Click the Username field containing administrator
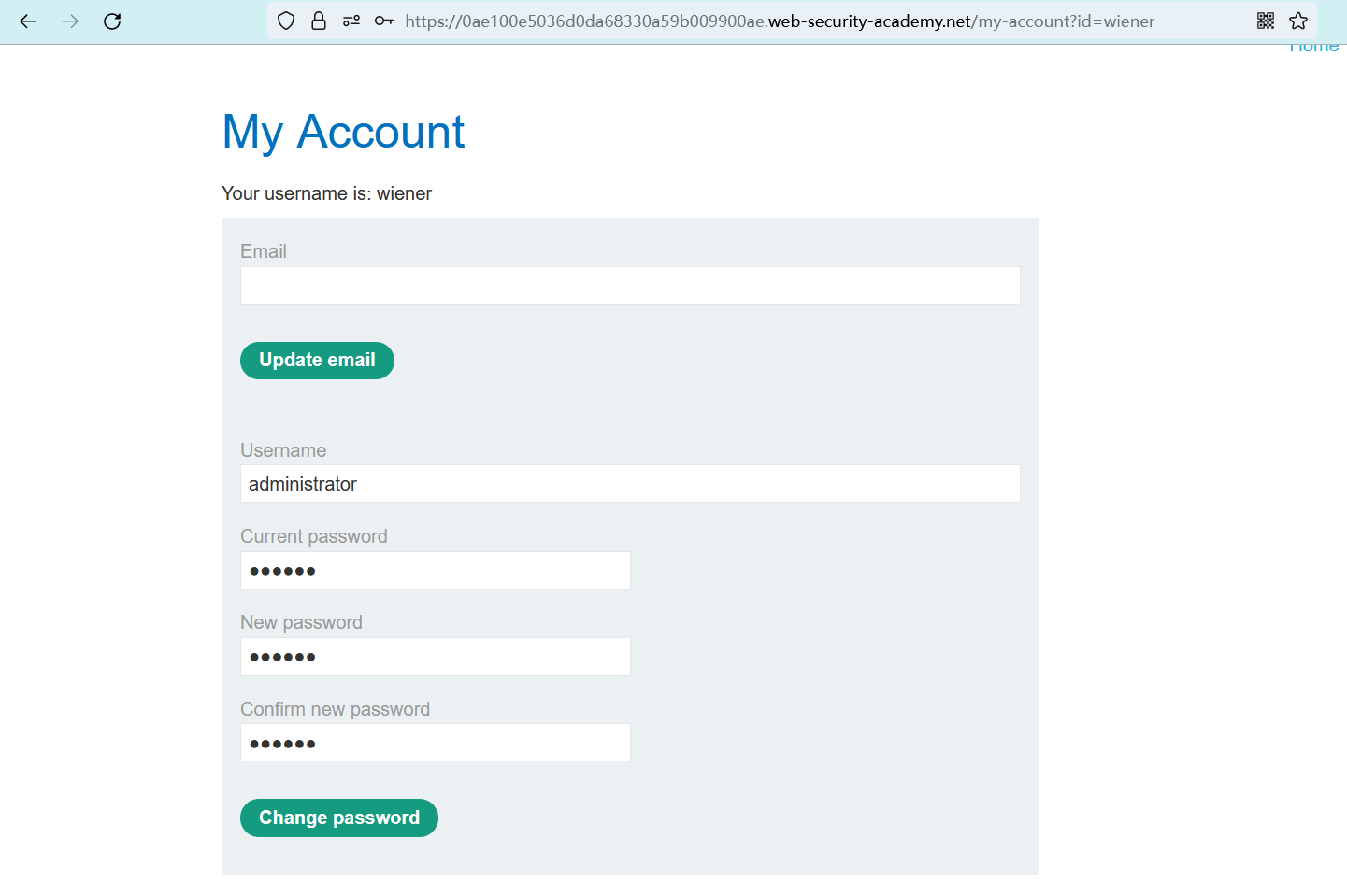This screenshot has height=896, width=1347. coord(630,484)
